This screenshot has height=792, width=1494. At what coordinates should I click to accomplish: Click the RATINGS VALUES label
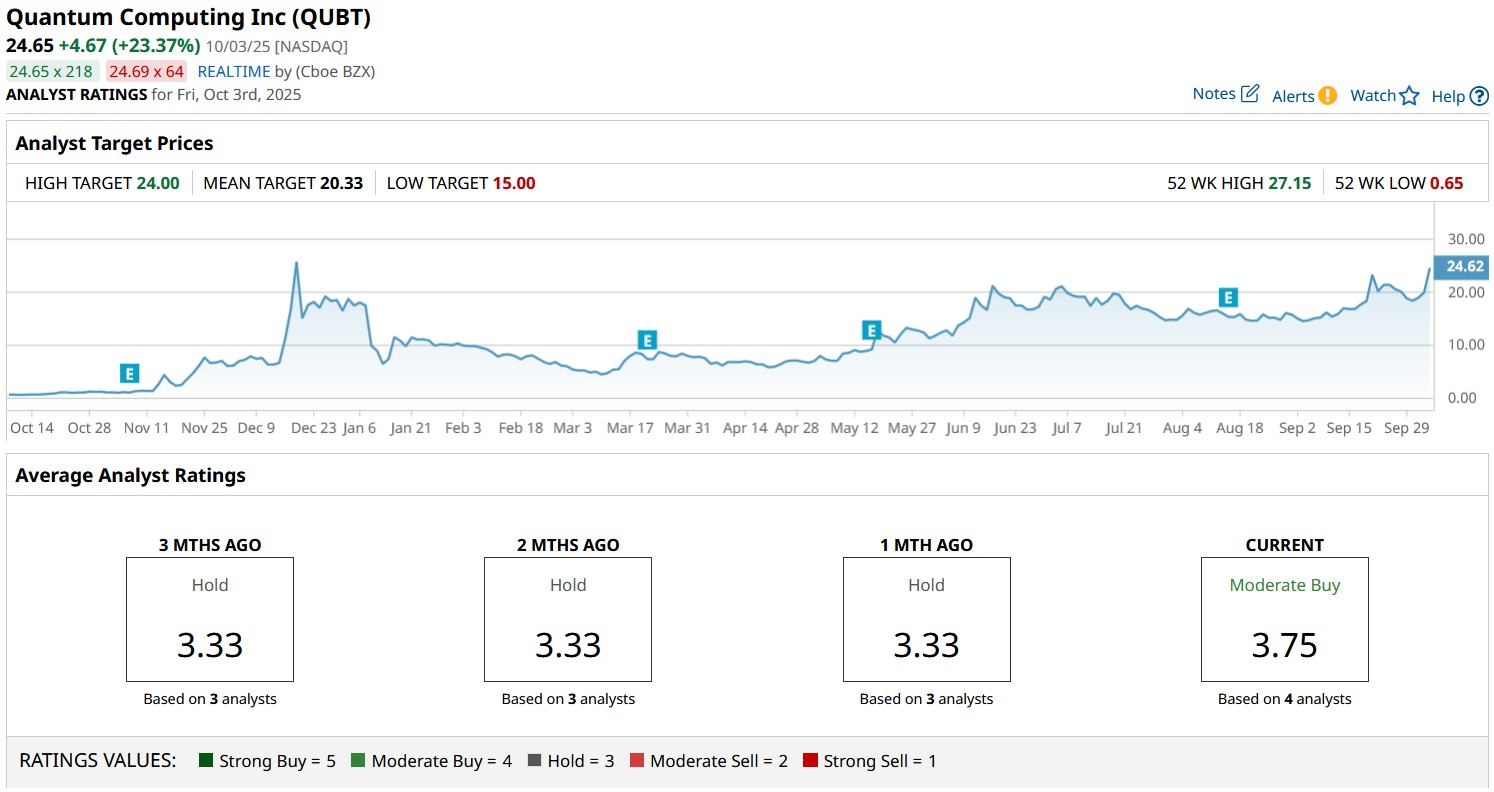point(98,761)
